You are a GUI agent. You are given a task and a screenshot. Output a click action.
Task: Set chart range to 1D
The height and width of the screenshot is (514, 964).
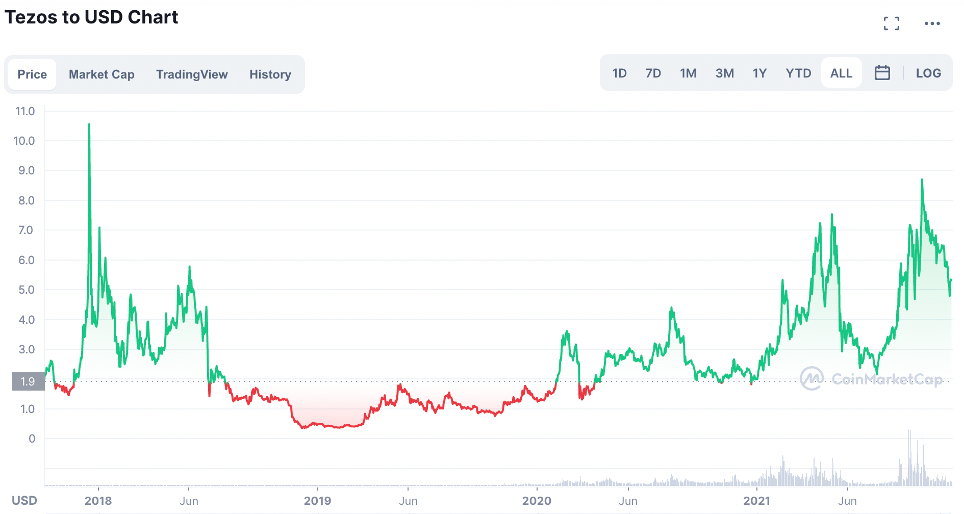pos(619,73)
